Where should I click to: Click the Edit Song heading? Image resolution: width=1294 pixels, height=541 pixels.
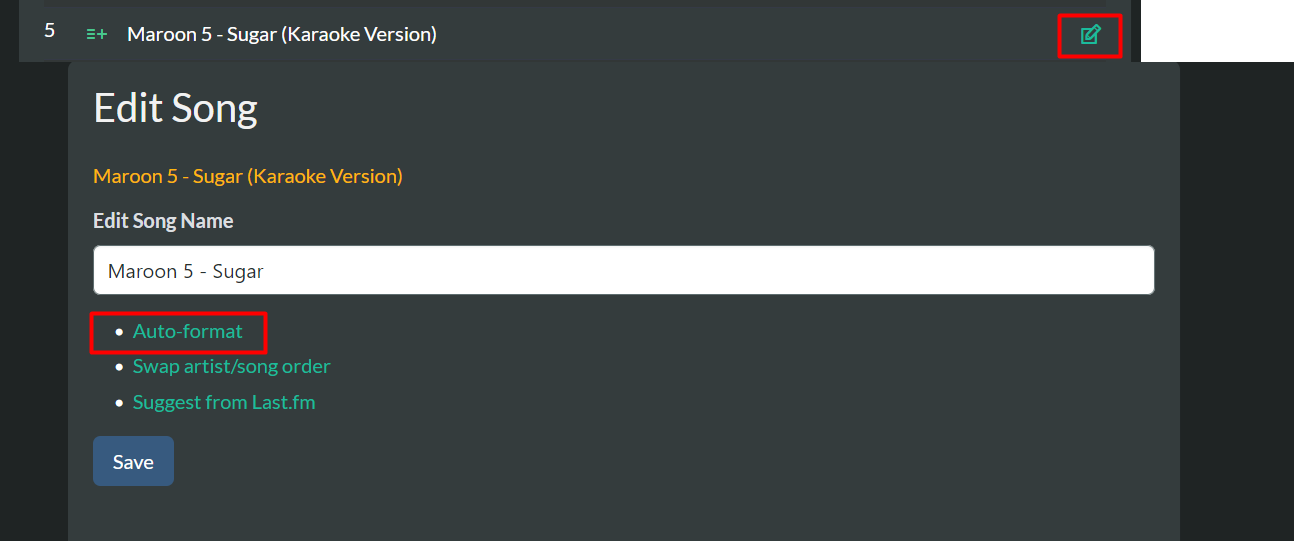(175, 108)
